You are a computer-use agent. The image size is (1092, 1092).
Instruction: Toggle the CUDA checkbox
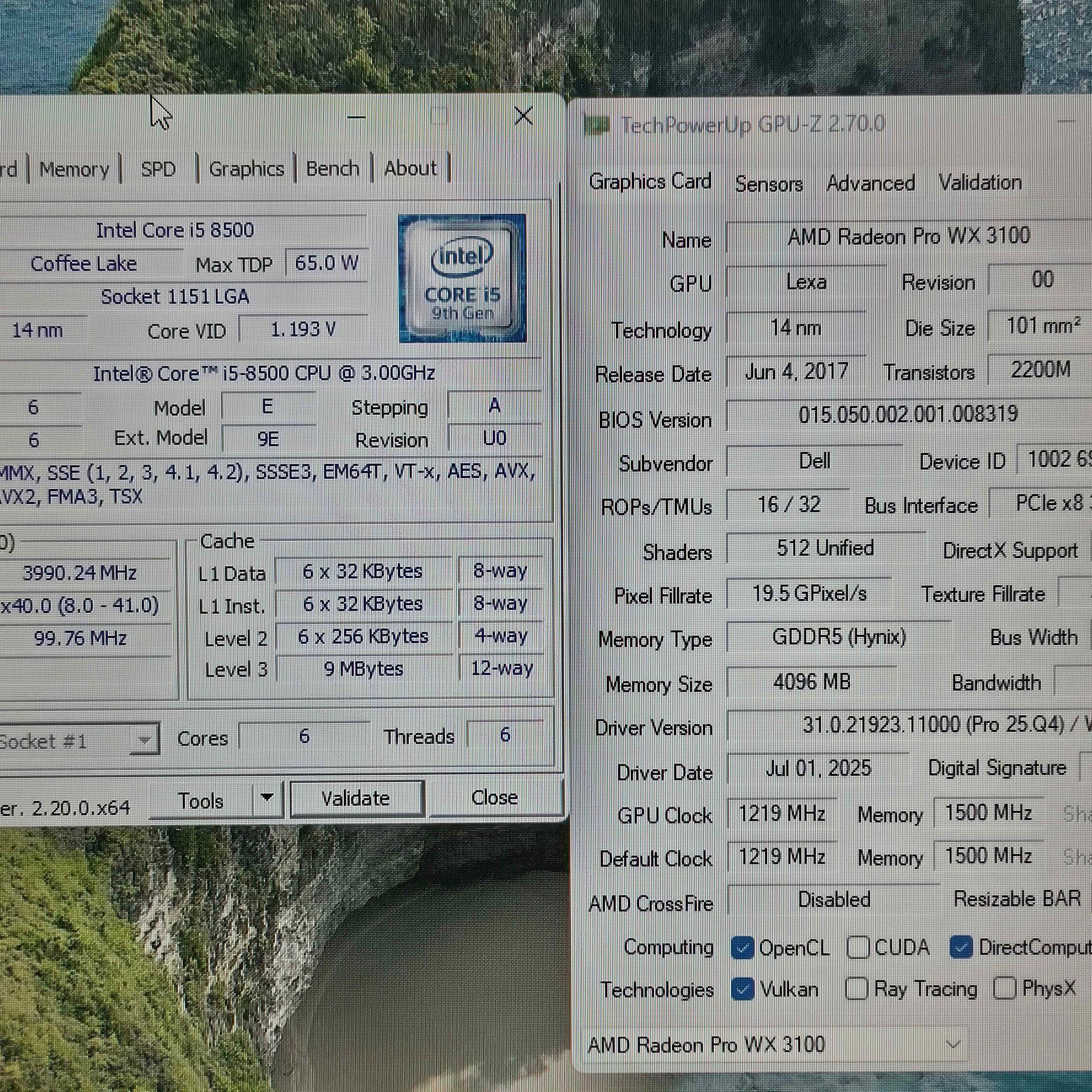[x=857, y=948]
